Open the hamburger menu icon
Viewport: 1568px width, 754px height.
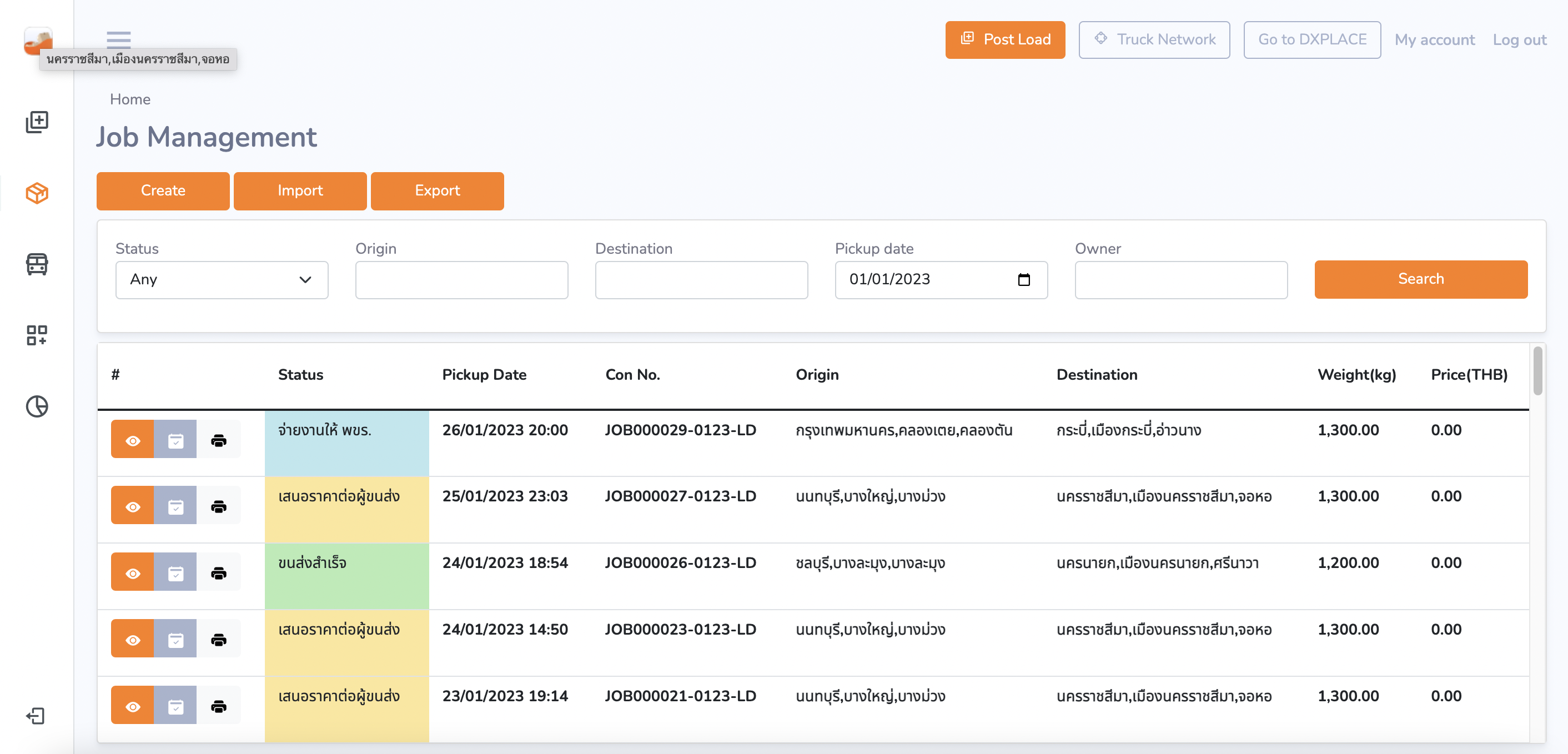(118, 38)
